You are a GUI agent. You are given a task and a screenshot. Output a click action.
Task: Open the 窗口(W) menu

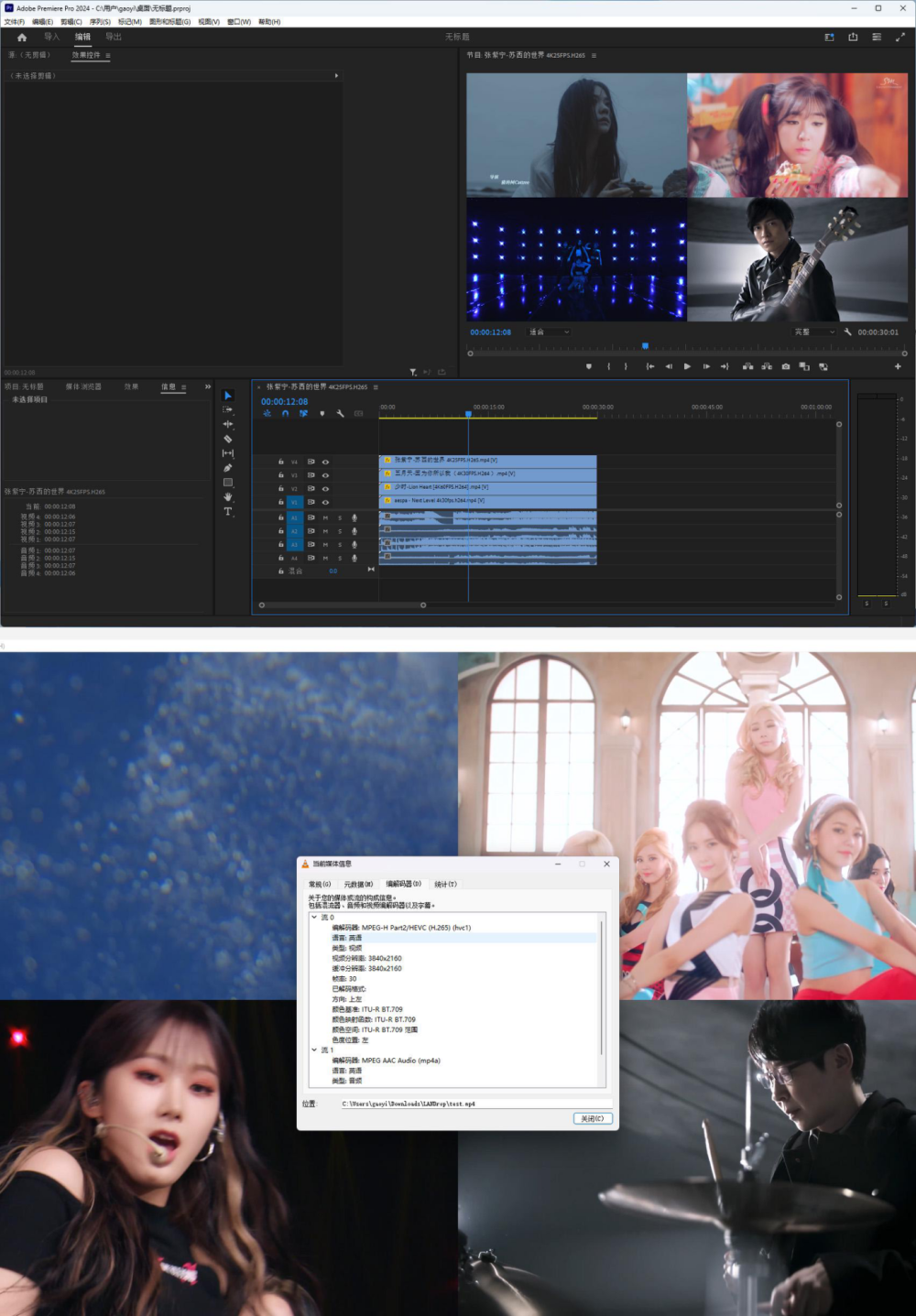pos(239,22)
